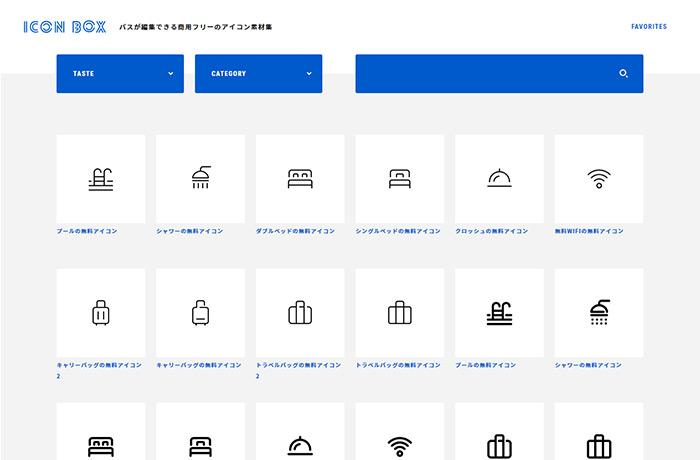Select the thin-line WiFi signal icon
The height and width of the screenshot is (460, 700).
599,179
